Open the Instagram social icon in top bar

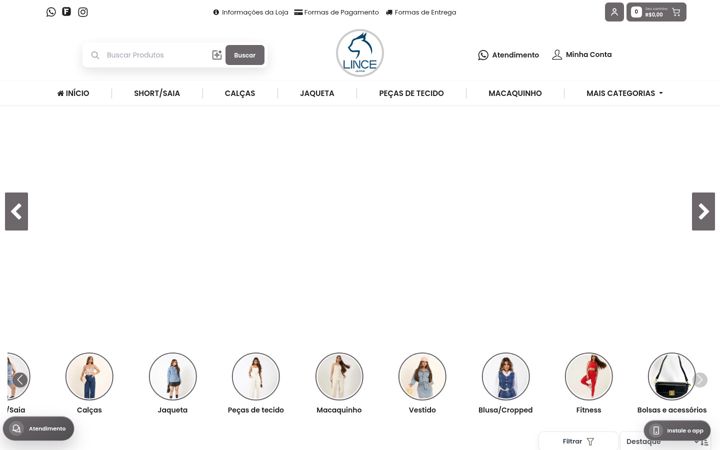point(83,12)
